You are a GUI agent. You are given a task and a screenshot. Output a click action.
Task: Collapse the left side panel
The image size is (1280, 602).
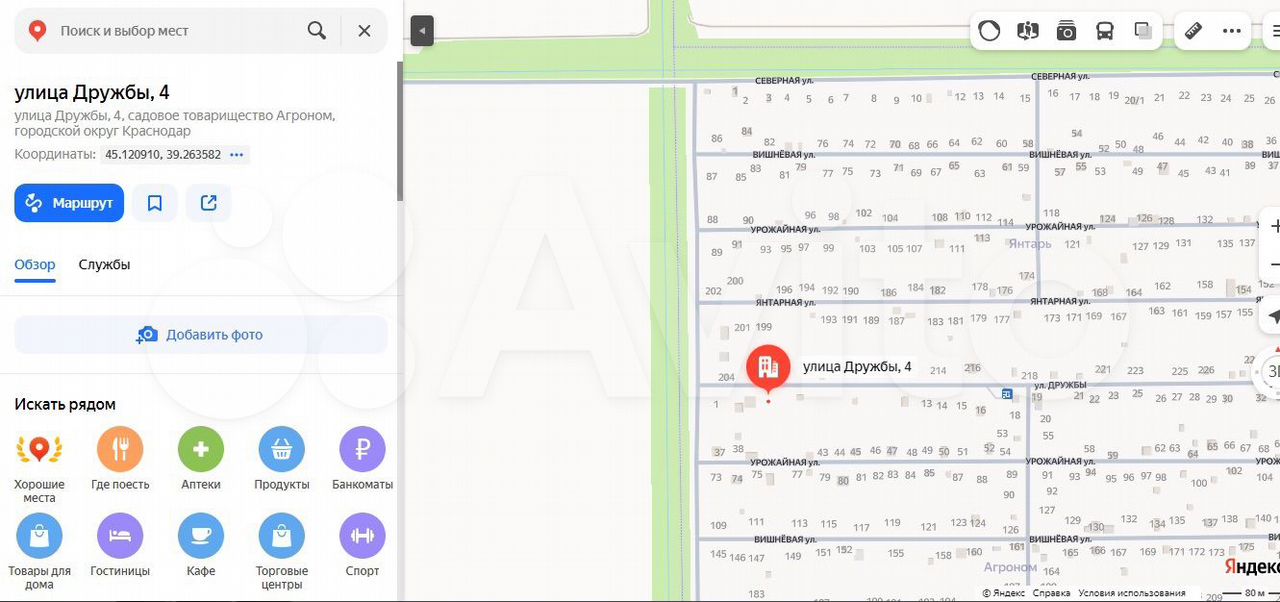[x=422, y=31]
